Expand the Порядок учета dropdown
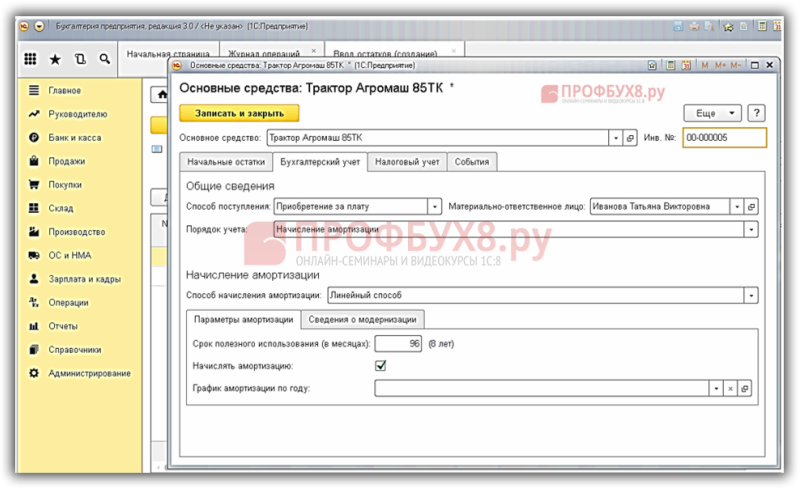The width and height of the screenshot is (800, 489). coord(751,230)
